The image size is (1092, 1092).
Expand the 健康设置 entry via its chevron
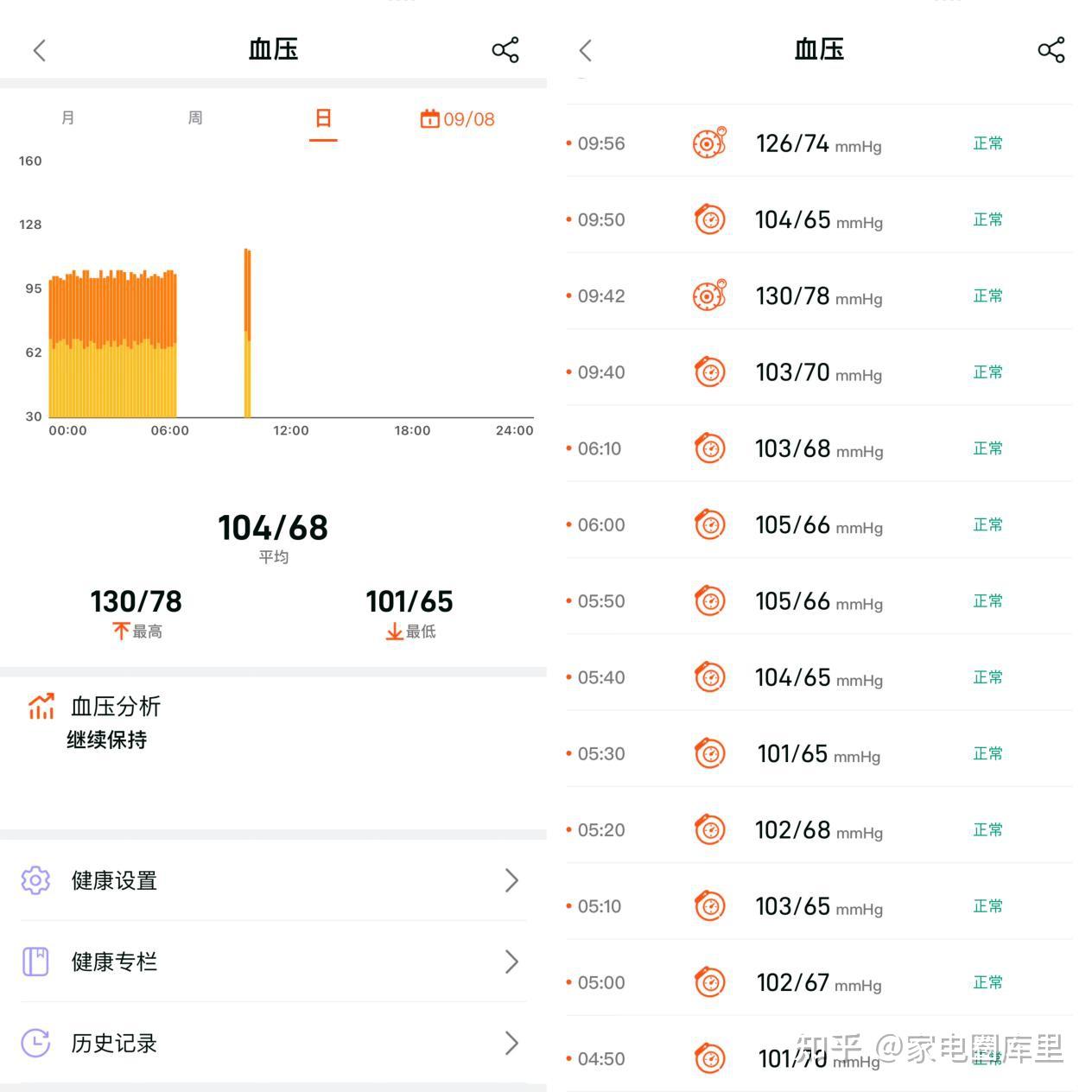pyautogui.click(x=511, y=880)
